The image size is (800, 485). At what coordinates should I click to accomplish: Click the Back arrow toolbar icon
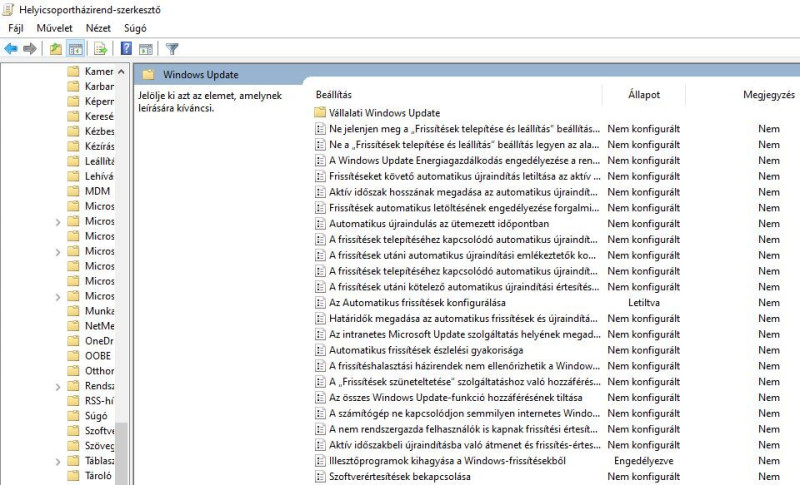click(x=11, y=49)
